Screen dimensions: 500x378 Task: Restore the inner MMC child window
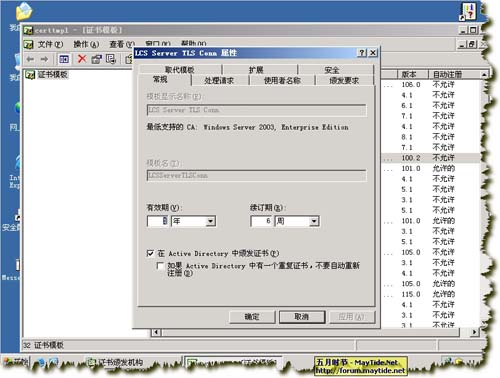pyautogui.click(x=471, y=44)
